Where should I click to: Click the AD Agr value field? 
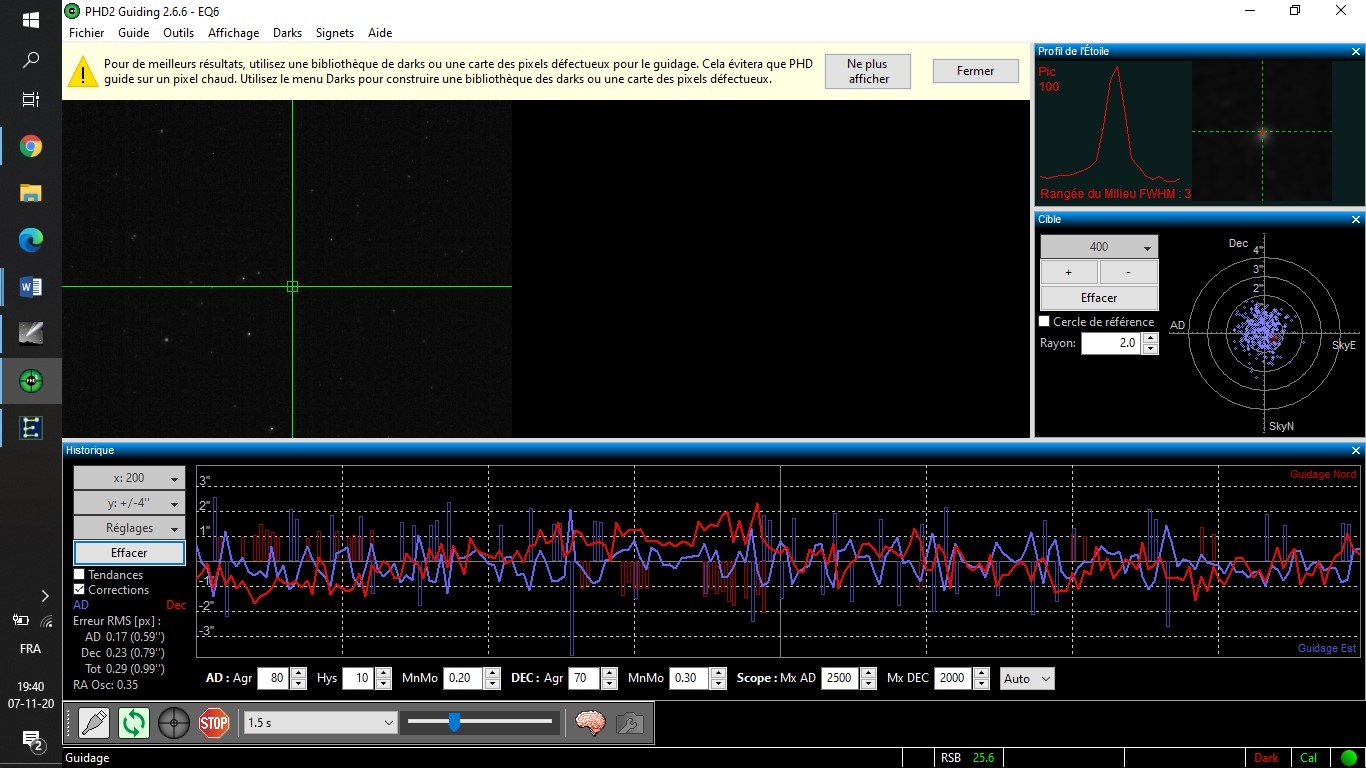coord(273,678)
